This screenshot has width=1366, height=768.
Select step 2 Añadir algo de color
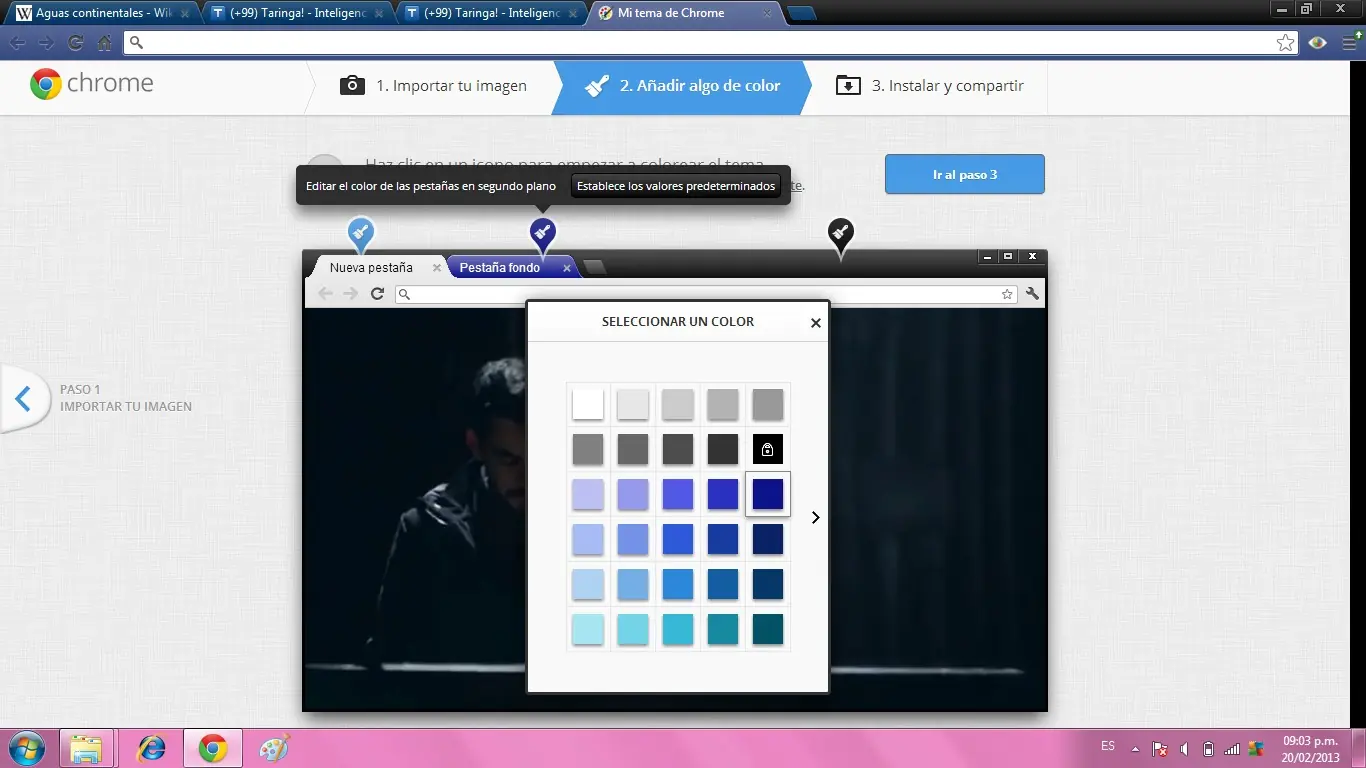(682, 86)
